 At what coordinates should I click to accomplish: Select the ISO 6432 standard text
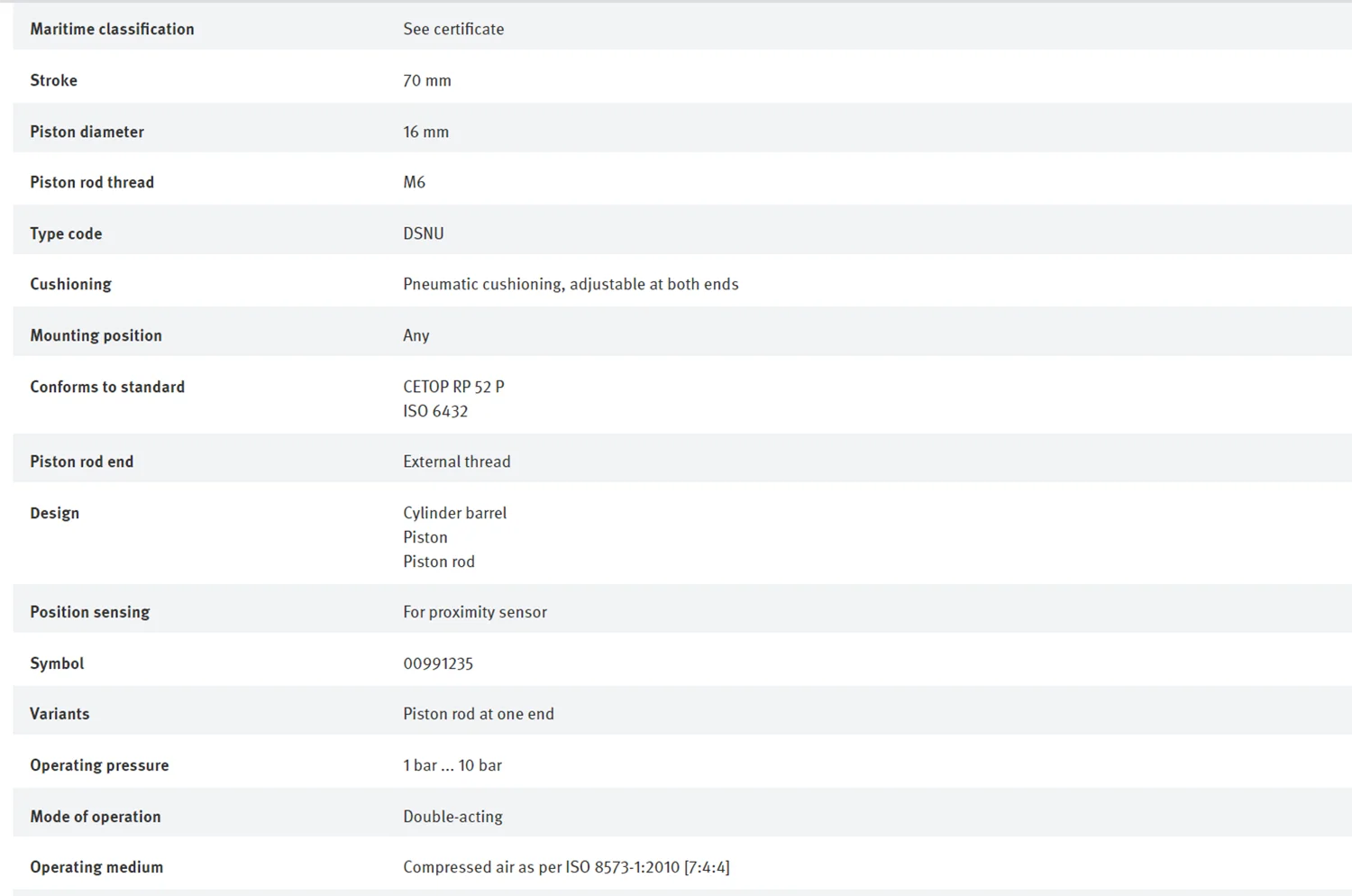coord(435,411)
